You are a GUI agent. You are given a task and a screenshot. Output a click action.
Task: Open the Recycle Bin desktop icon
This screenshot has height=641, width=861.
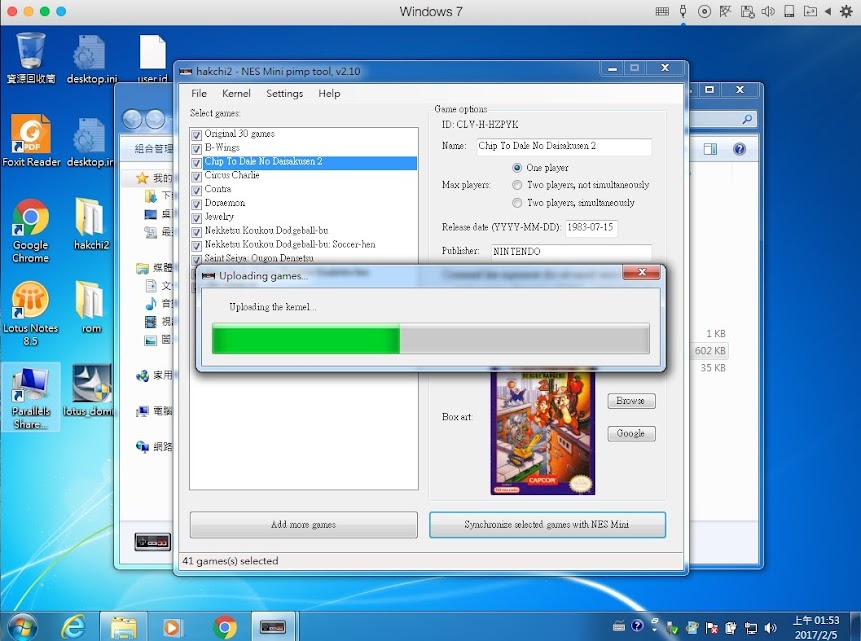click(30, 58)
